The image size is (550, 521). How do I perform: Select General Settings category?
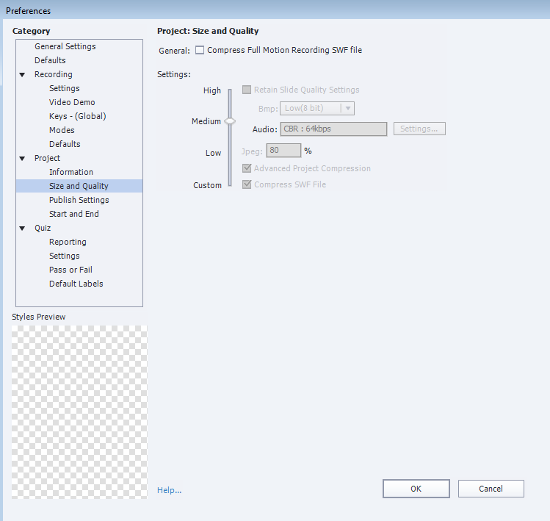click(65, 46)
